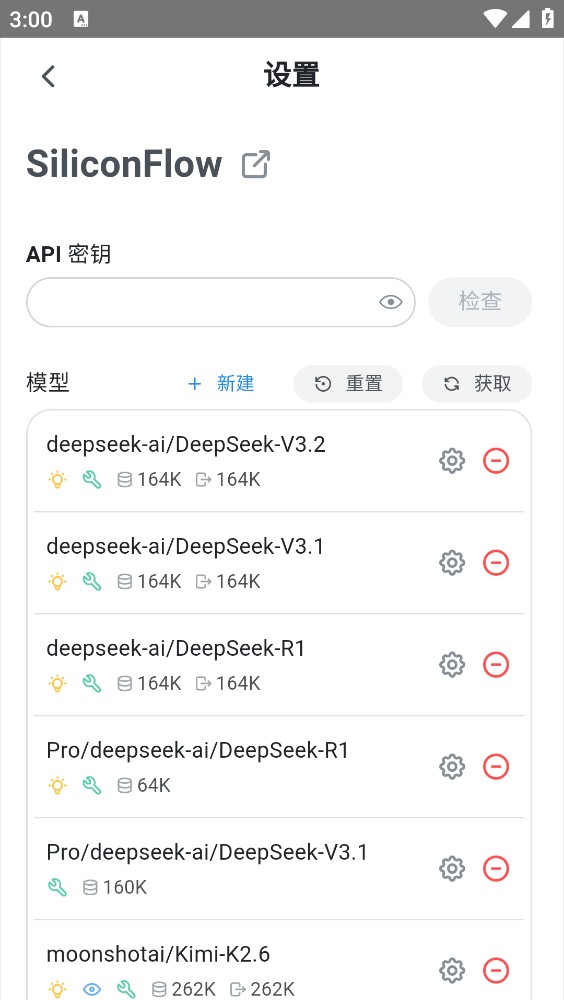
Task: Click the wrench icon under deepseek-ai/DeepSeek-V3.1
Action: (x=92, y=581)
